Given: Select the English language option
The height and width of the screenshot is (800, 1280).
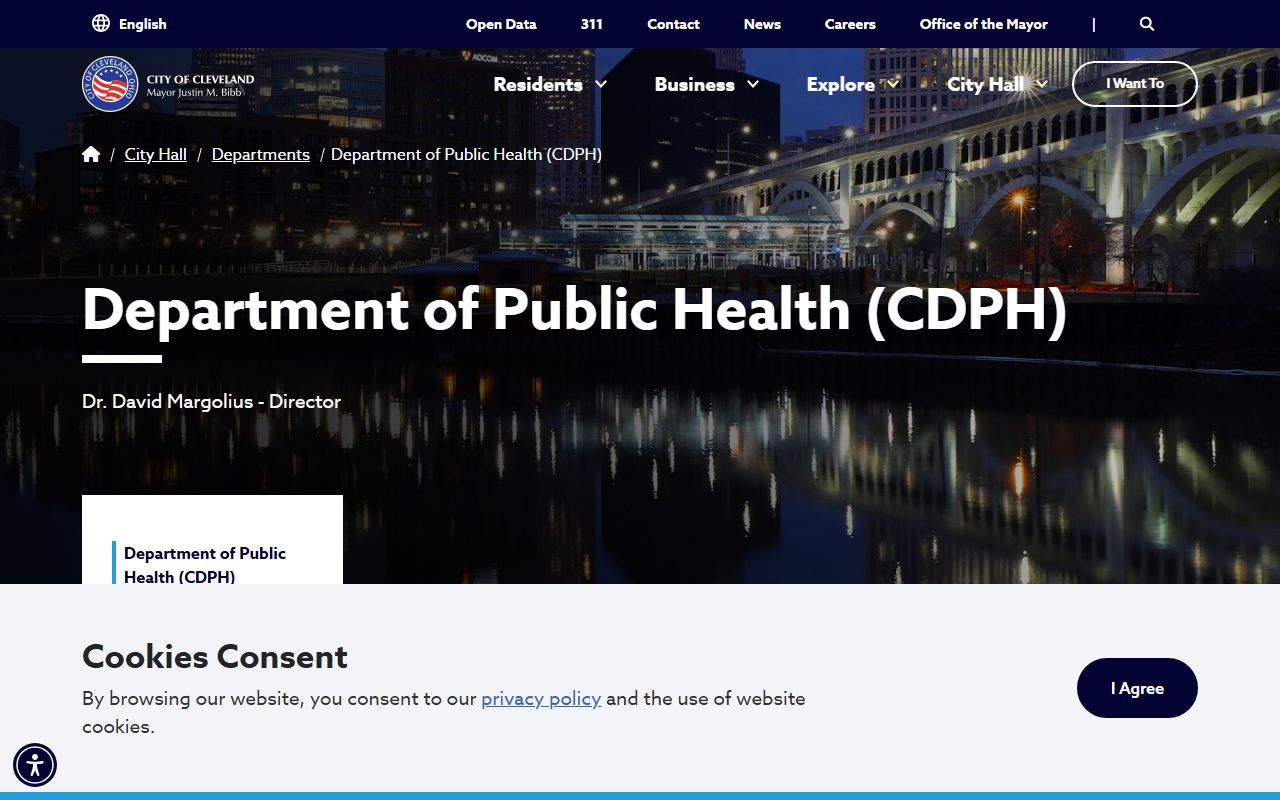Looking at the screenshot, I should (x=143, y=24).
